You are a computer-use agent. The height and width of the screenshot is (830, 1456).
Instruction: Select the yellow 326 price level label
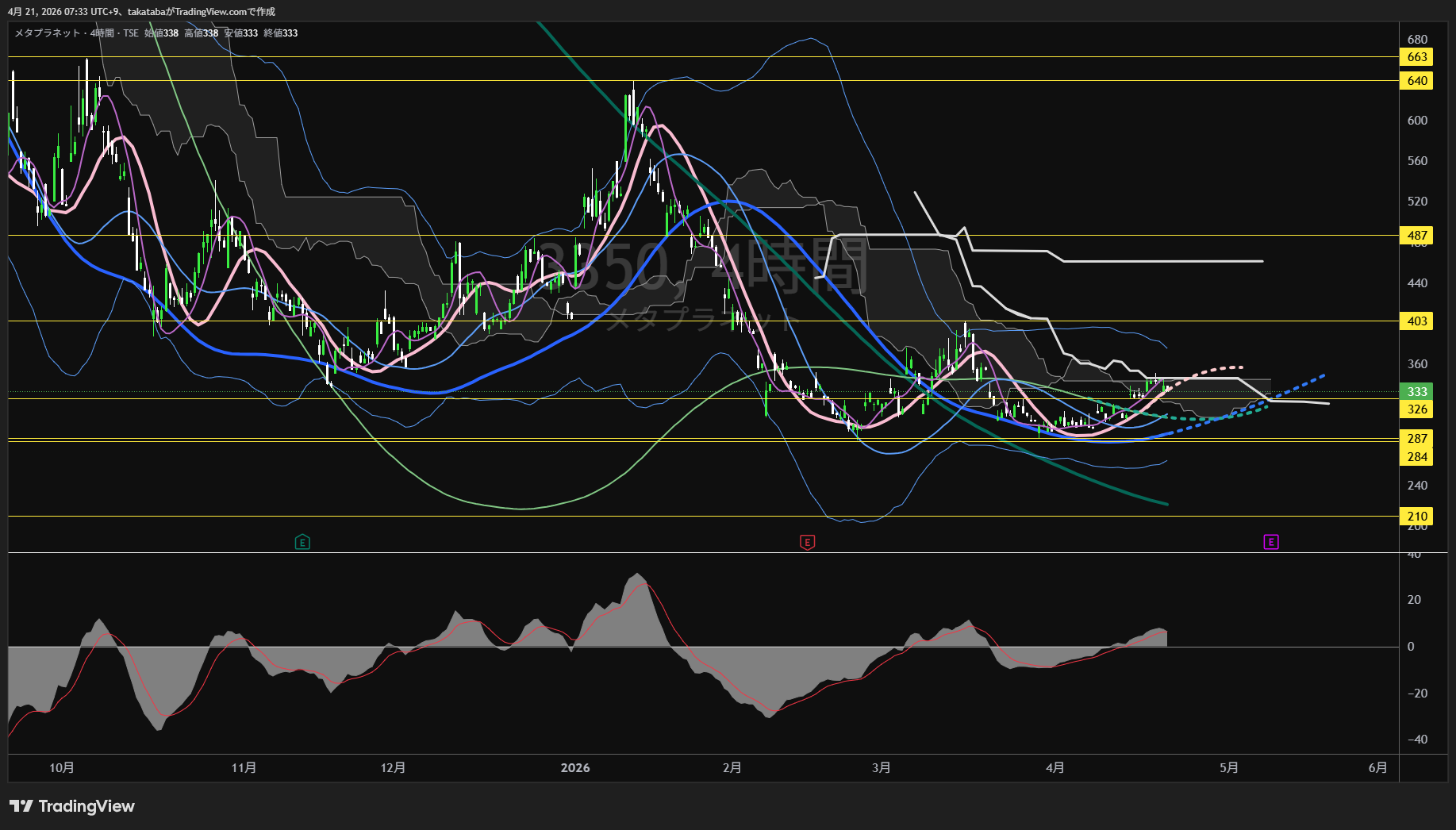pos(1416,409)
